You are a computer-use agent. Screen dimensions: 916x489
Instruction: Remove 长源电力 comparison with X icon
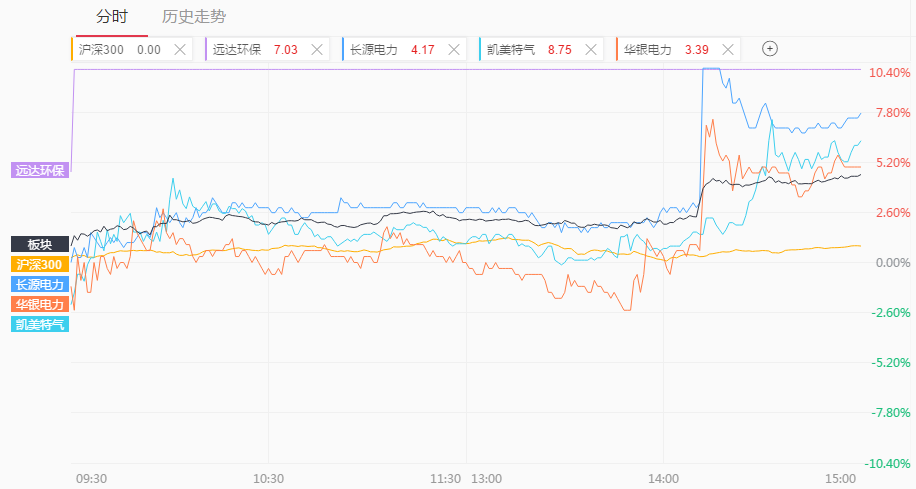coord(454,49)
